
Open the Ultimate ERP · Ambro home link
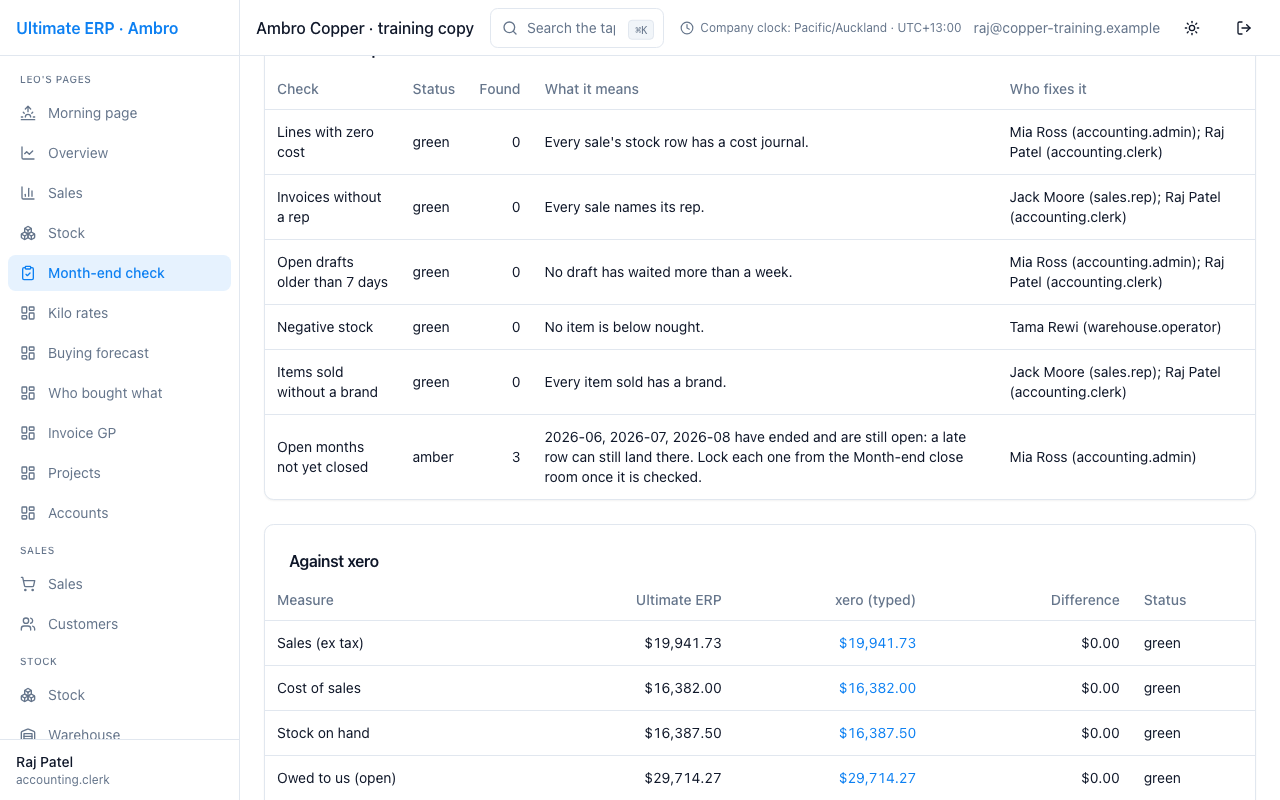tap(97, 28)
